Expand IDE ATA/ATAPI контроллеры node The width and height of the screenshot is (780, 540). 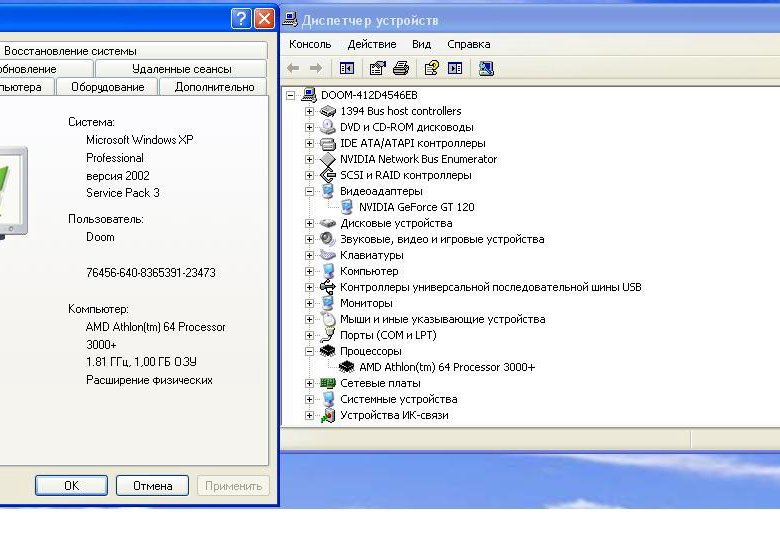click(309, 143)
